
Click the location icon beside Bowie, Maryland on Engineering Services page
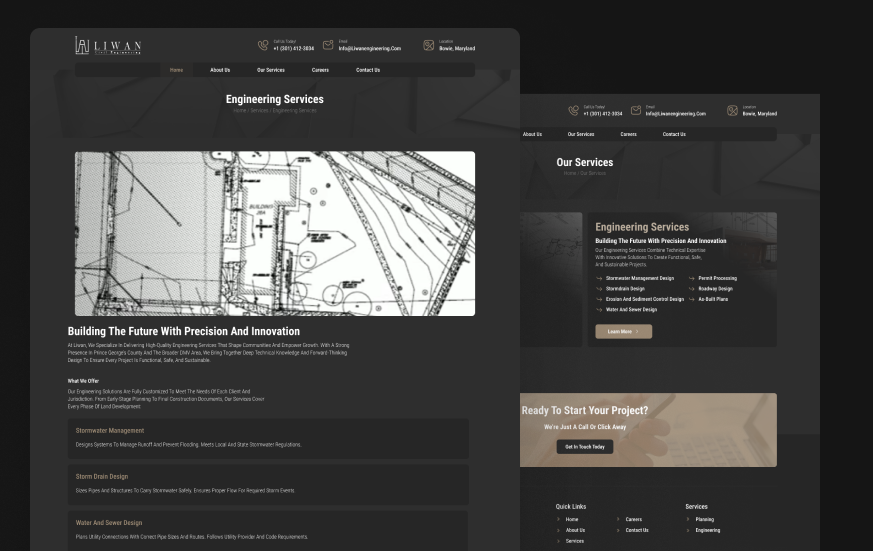click(x=429, y=45)
